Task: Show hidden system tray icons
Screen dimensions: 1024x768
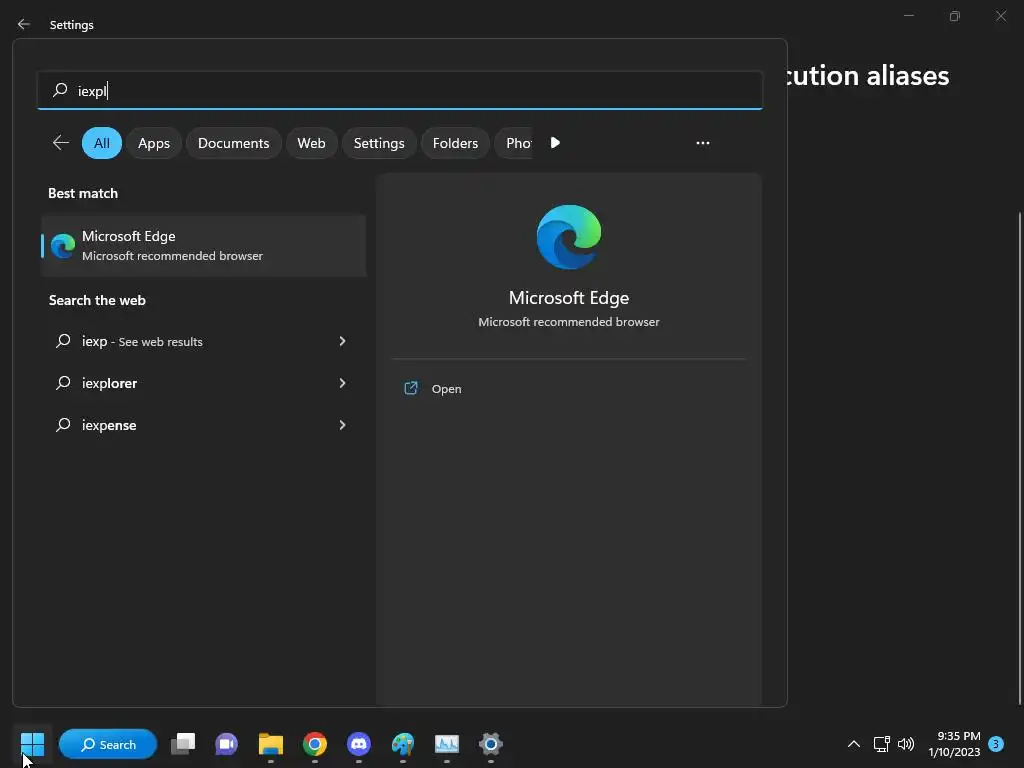Action: (854, 744)
